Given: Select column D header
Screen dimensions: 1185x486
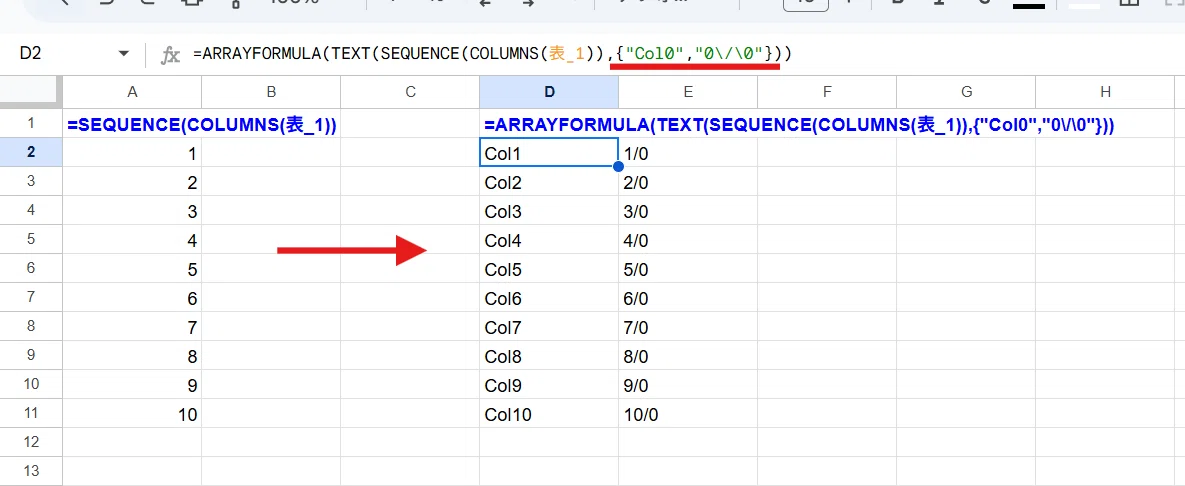Looking at the screenshot, I should tap(549, 91).
